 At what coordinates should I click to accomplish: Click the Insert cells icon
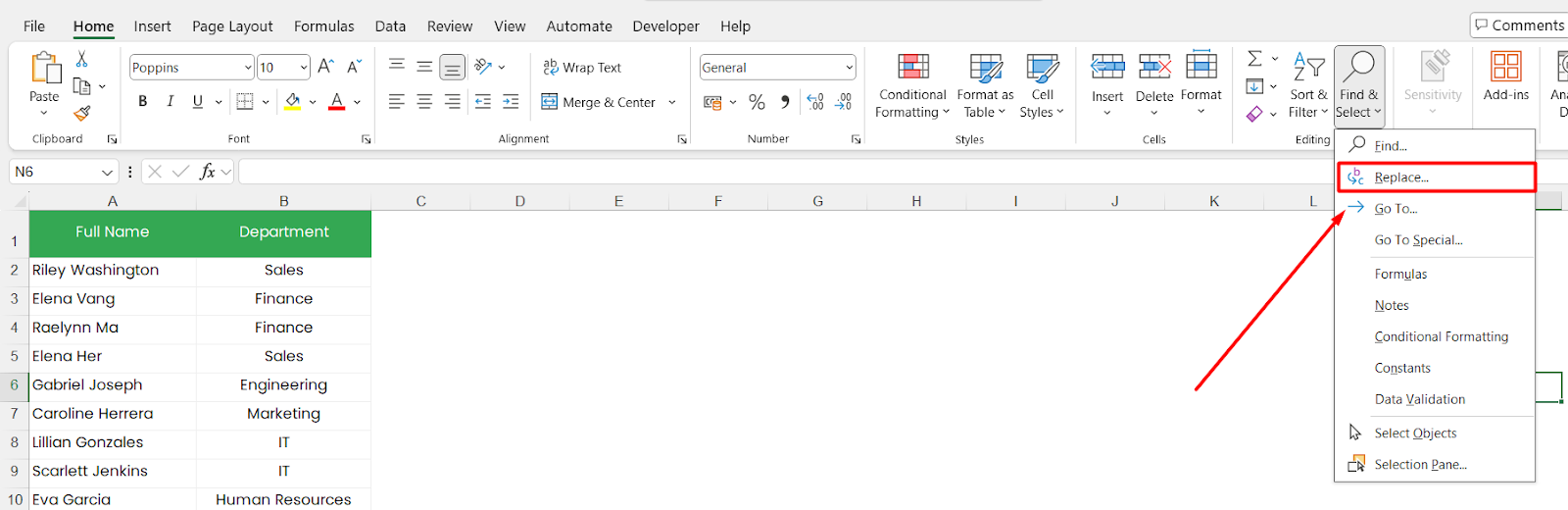(1107, 68)
